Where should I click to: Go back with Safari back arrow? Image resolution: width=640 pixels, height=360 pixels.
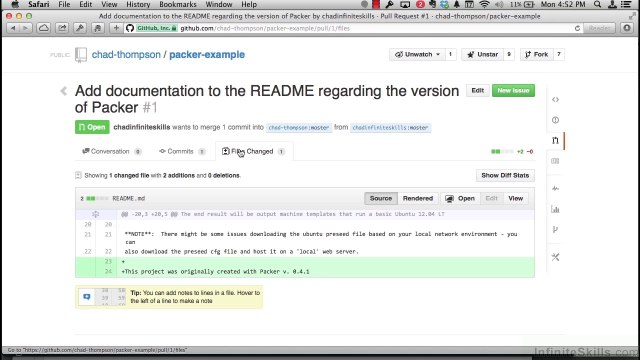click(13, 28)
